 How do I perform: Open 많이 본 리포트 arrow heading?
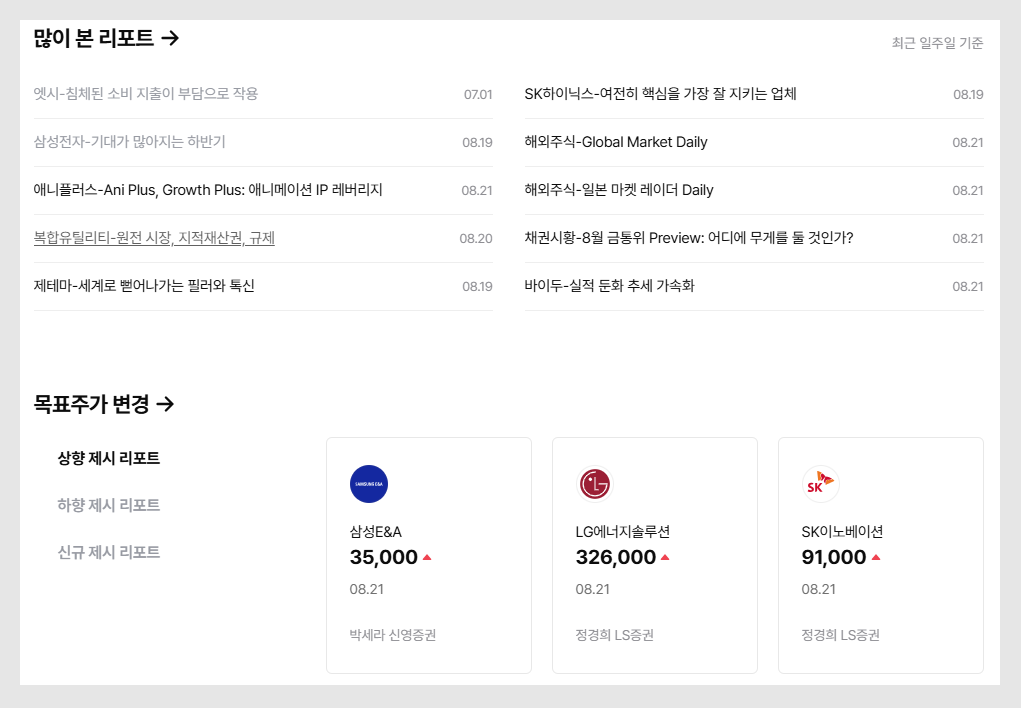pos(106,38)
